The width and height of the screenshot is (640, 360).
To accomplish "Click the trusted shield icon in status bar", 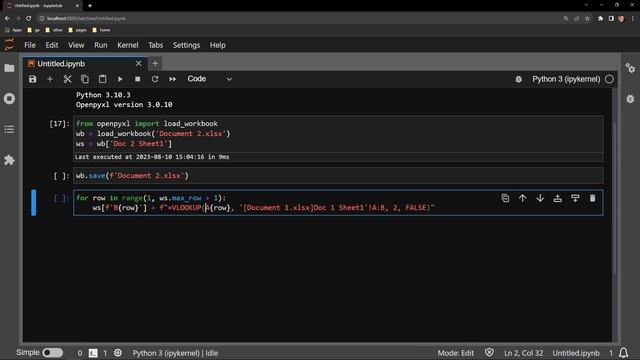I will (489, 353).
